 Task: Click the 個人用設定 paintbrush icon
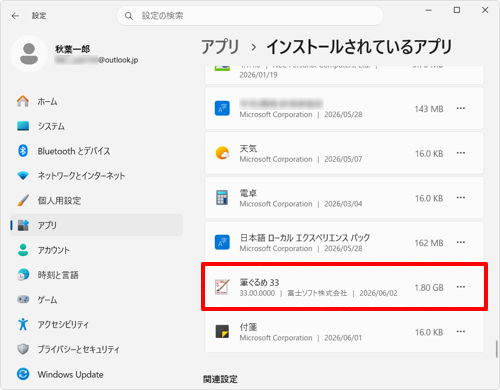tap(23, 200)
